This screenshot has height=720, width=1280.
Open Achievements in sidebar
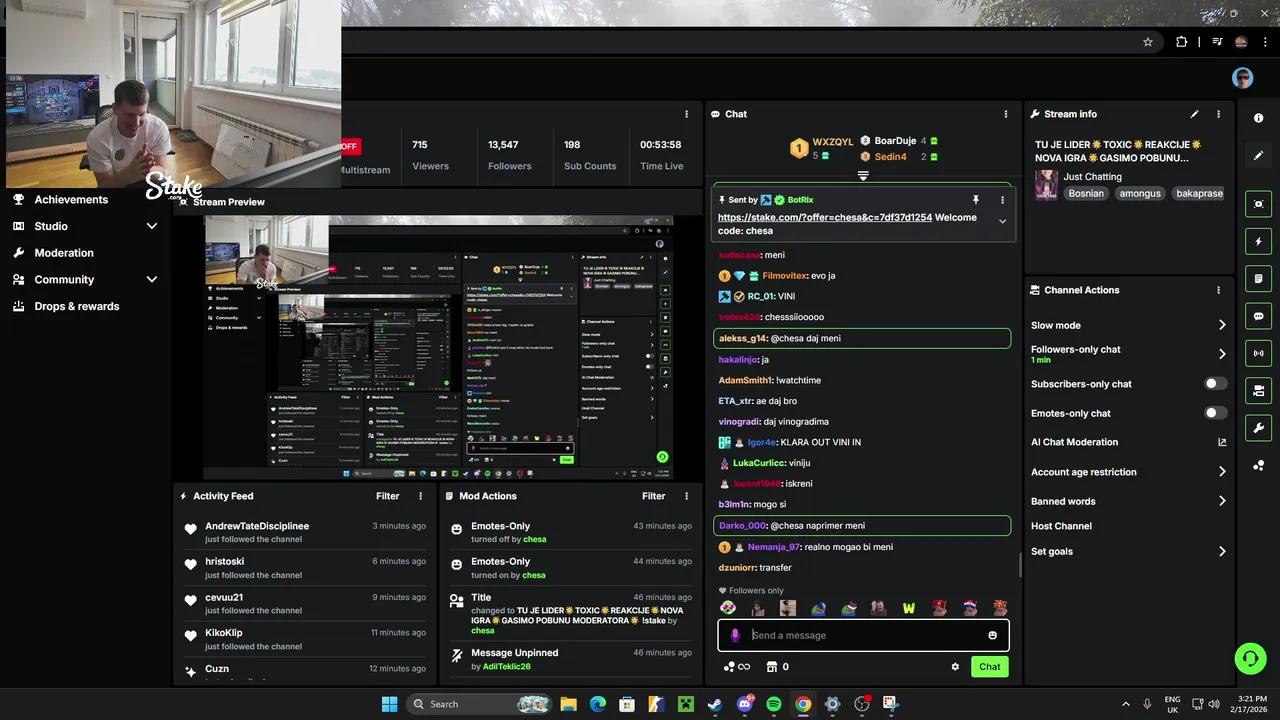pyautogui.click(x=71, y=200)
